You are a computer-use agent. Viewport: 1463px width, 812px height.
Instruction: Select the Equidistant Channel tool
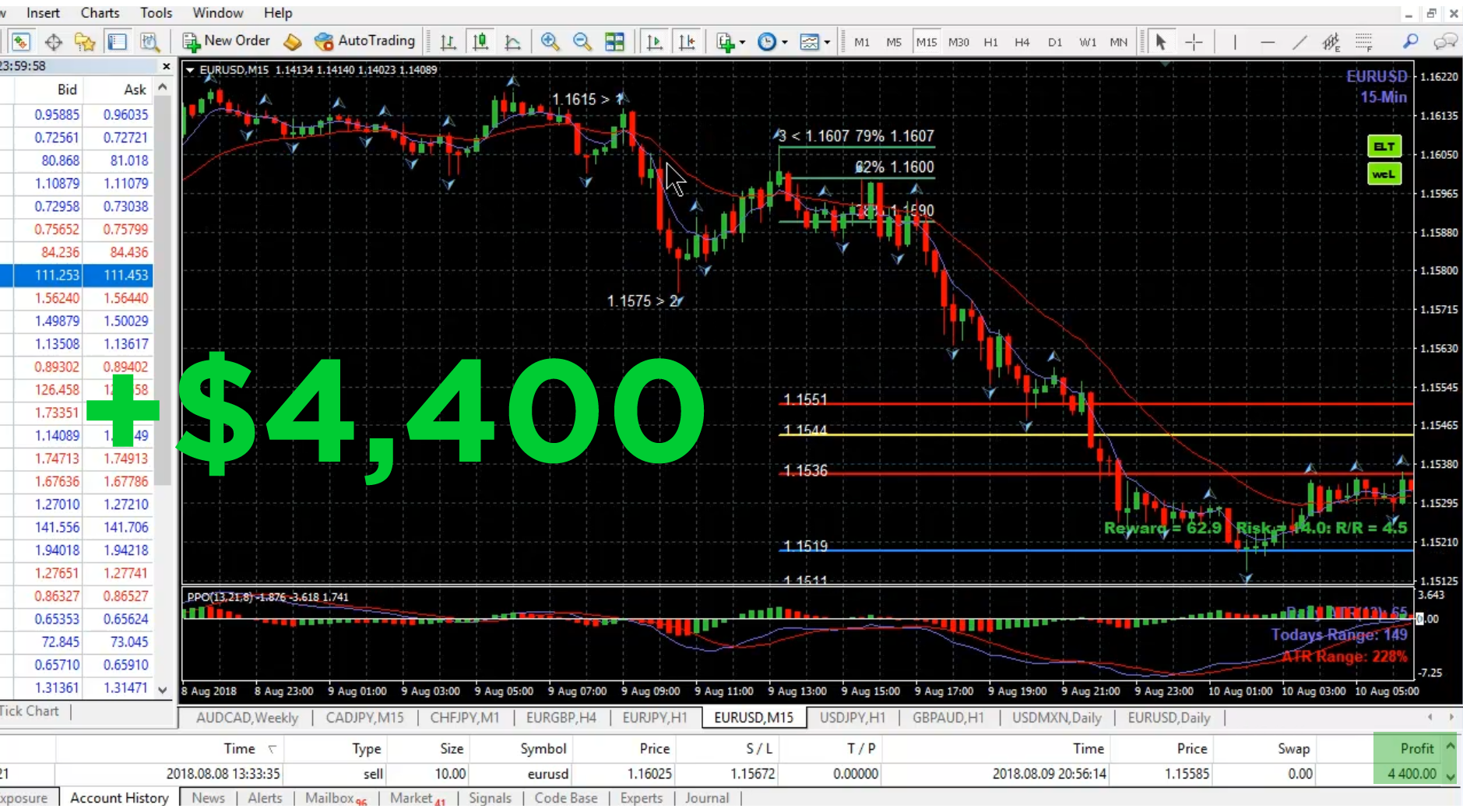(1331, 41)
